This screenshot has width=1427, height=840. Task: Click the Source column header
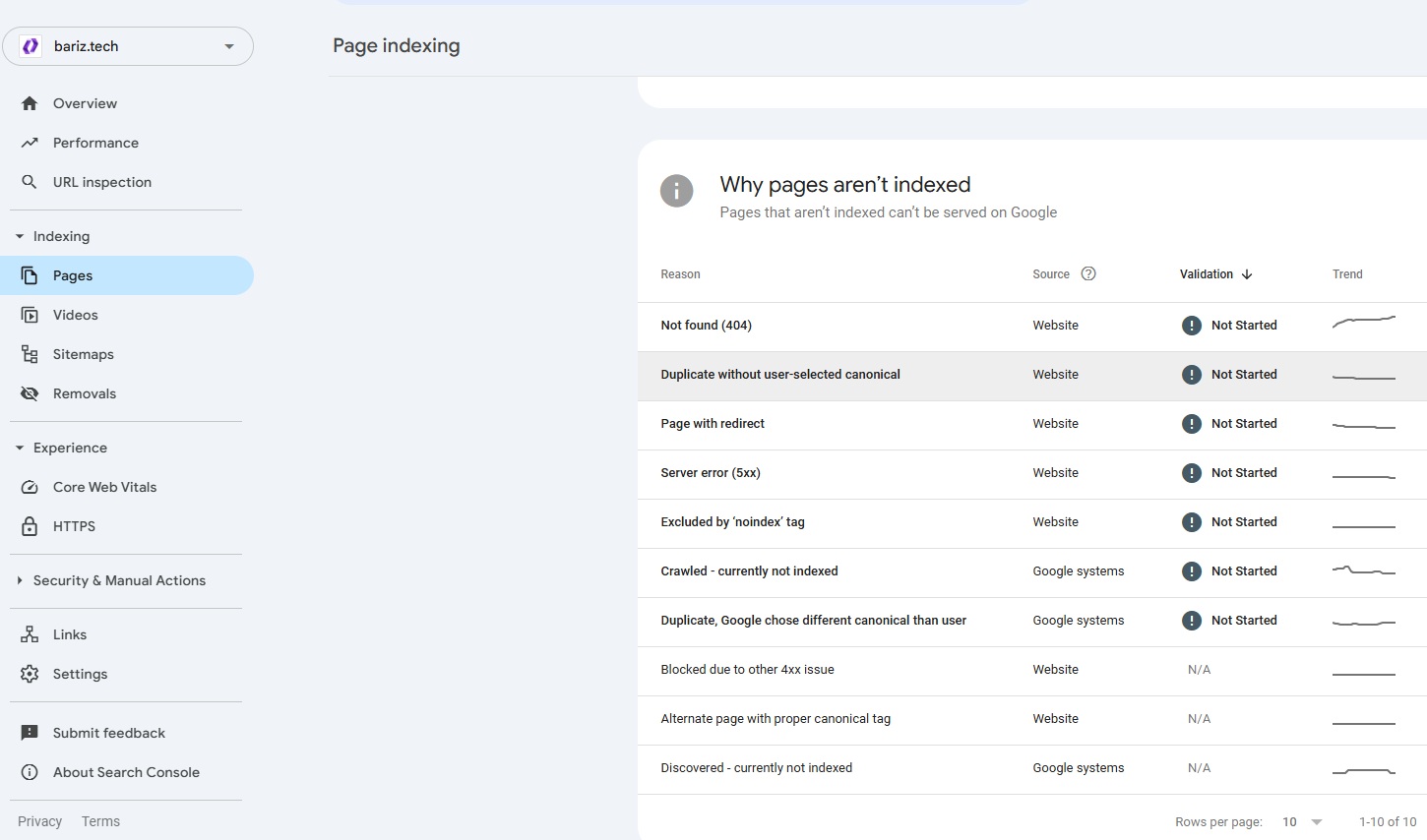1051,274
